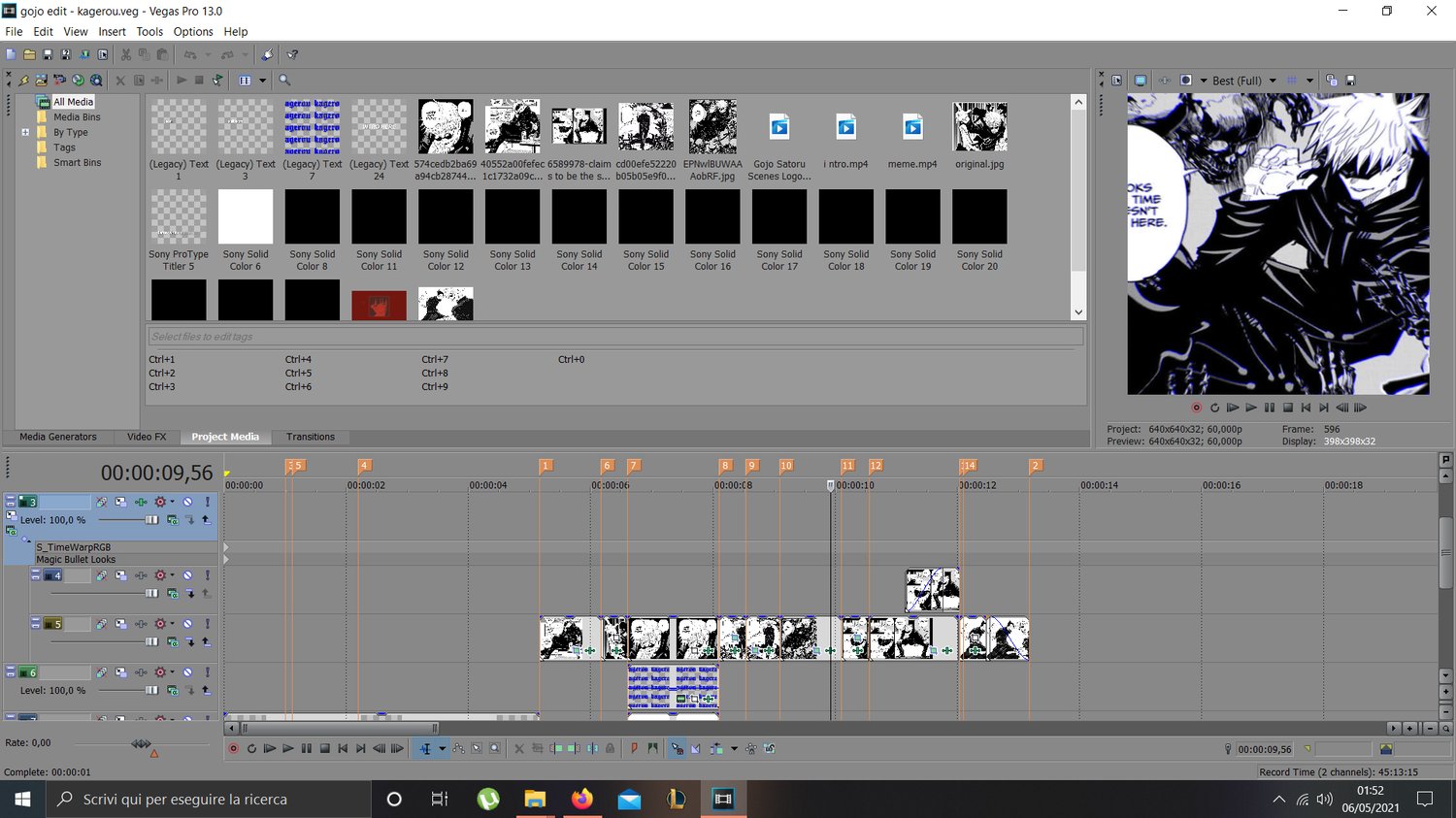
Task: Toggle bypass motion blur on track 4
Action: [x=101, y=575]
